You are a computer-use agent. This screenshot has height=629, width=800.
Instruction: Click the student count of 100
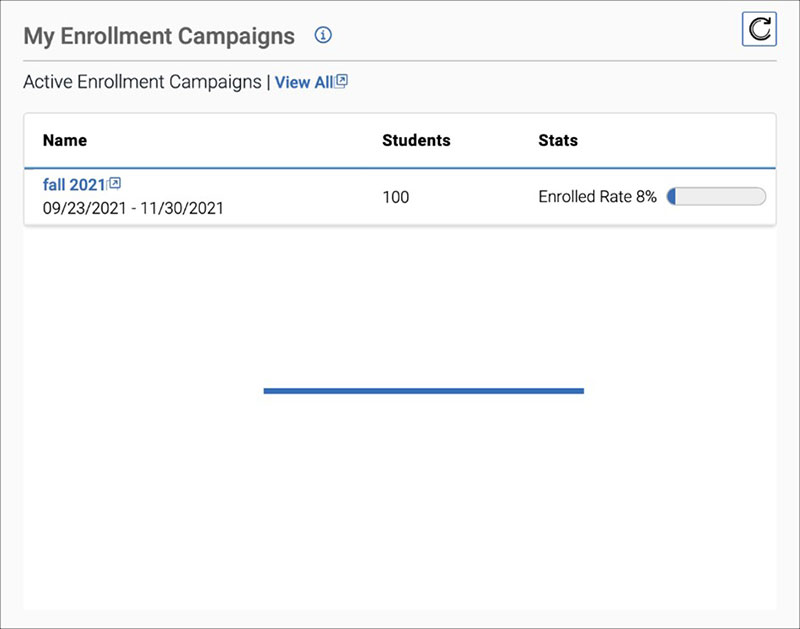tap(395, 197)
